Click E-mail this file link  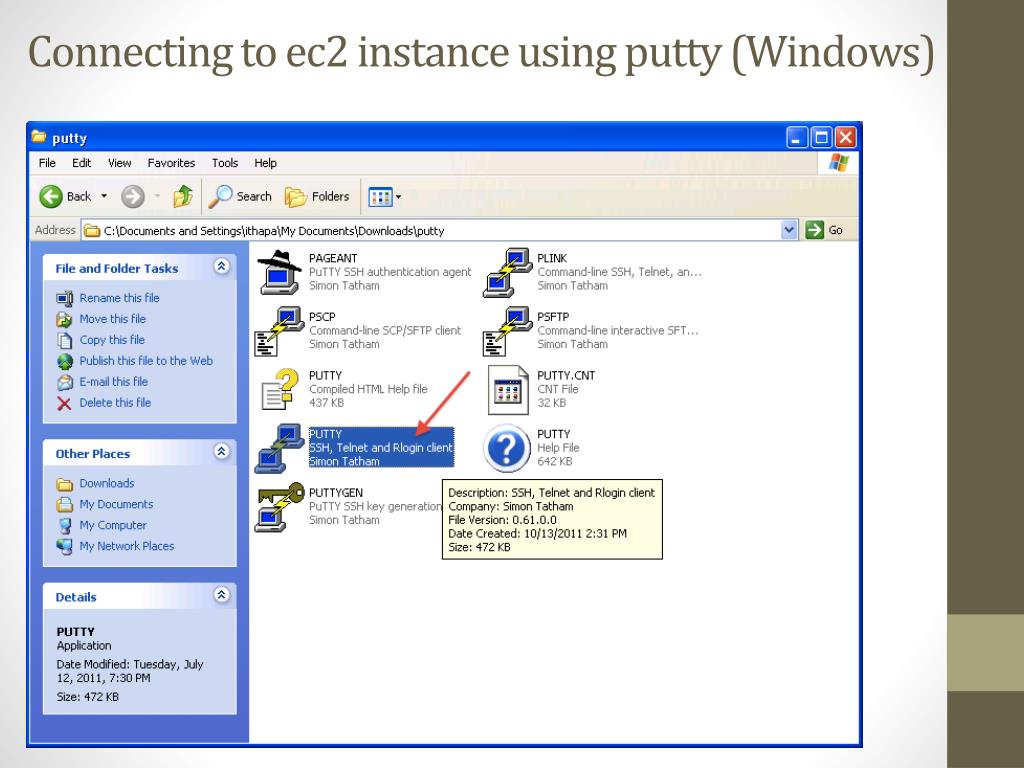(114, 381)
